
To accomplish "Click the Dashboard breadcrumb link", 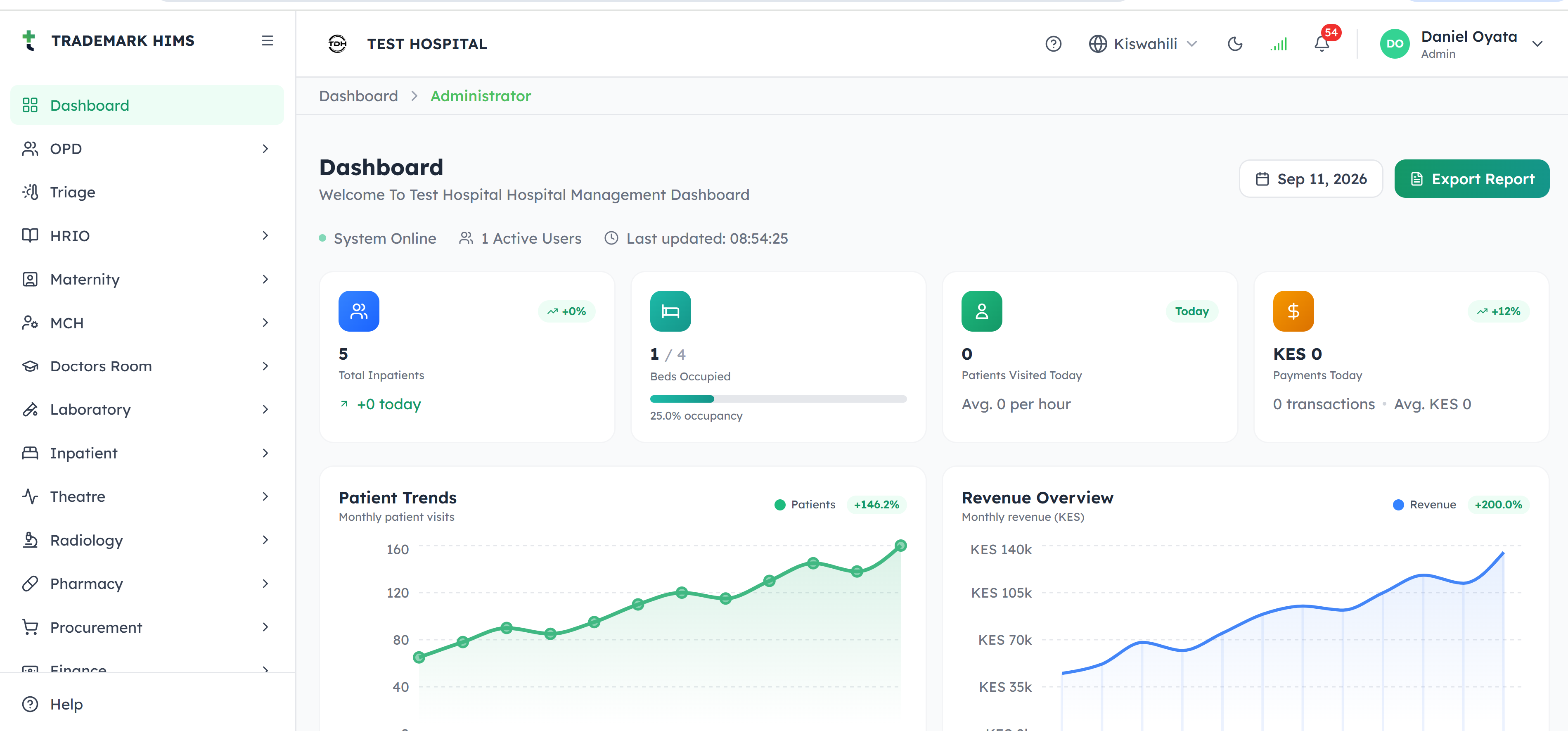I will click(358, 96).
